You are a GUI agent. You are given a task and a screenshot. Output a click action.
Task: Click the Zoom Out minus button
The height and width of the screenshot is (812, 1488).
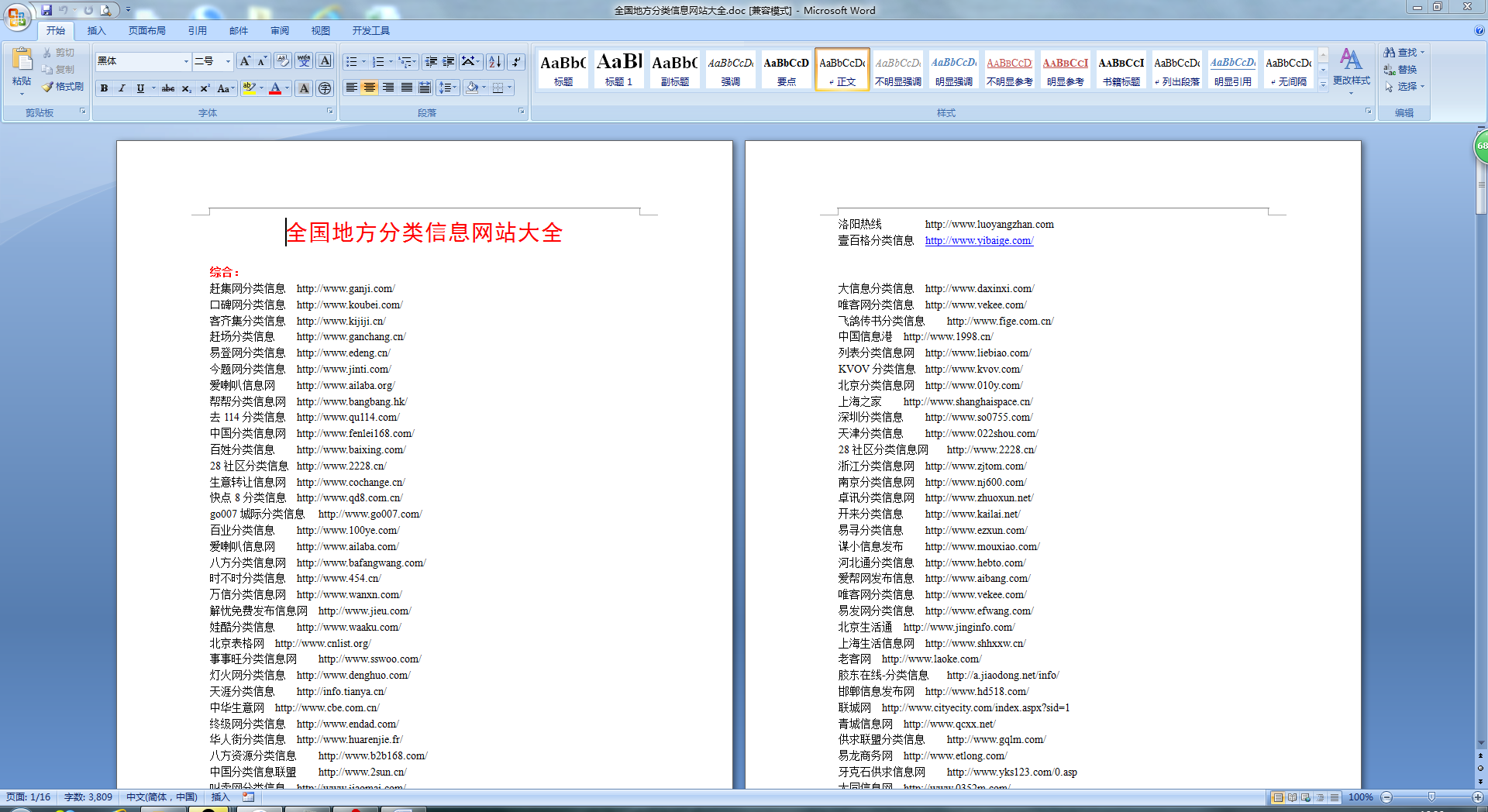[1387, 797]
